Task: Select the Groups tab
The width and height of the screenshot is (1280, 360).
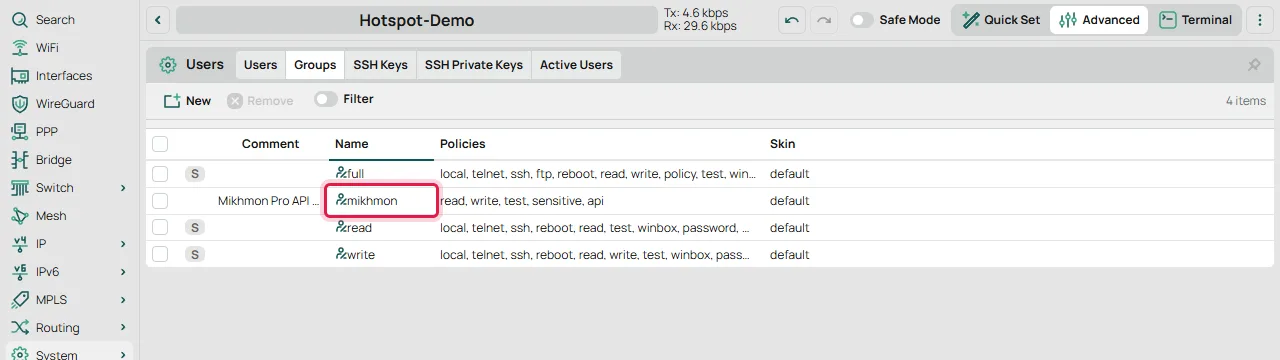Action: (315, 65)
